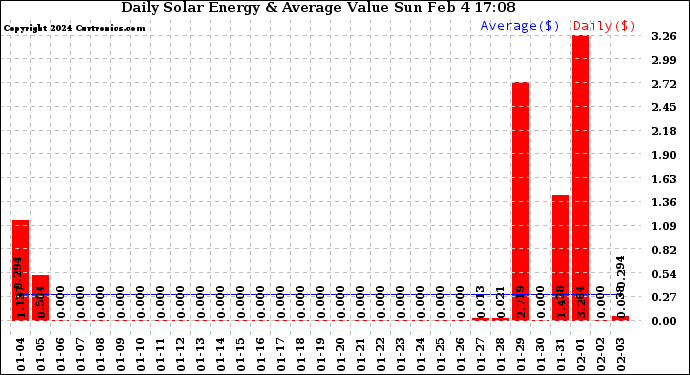Screen dimensions: 690x375
Task: Click the x-axis date label '01-16'
Action: pyautogui.click(x=261, y=355)
